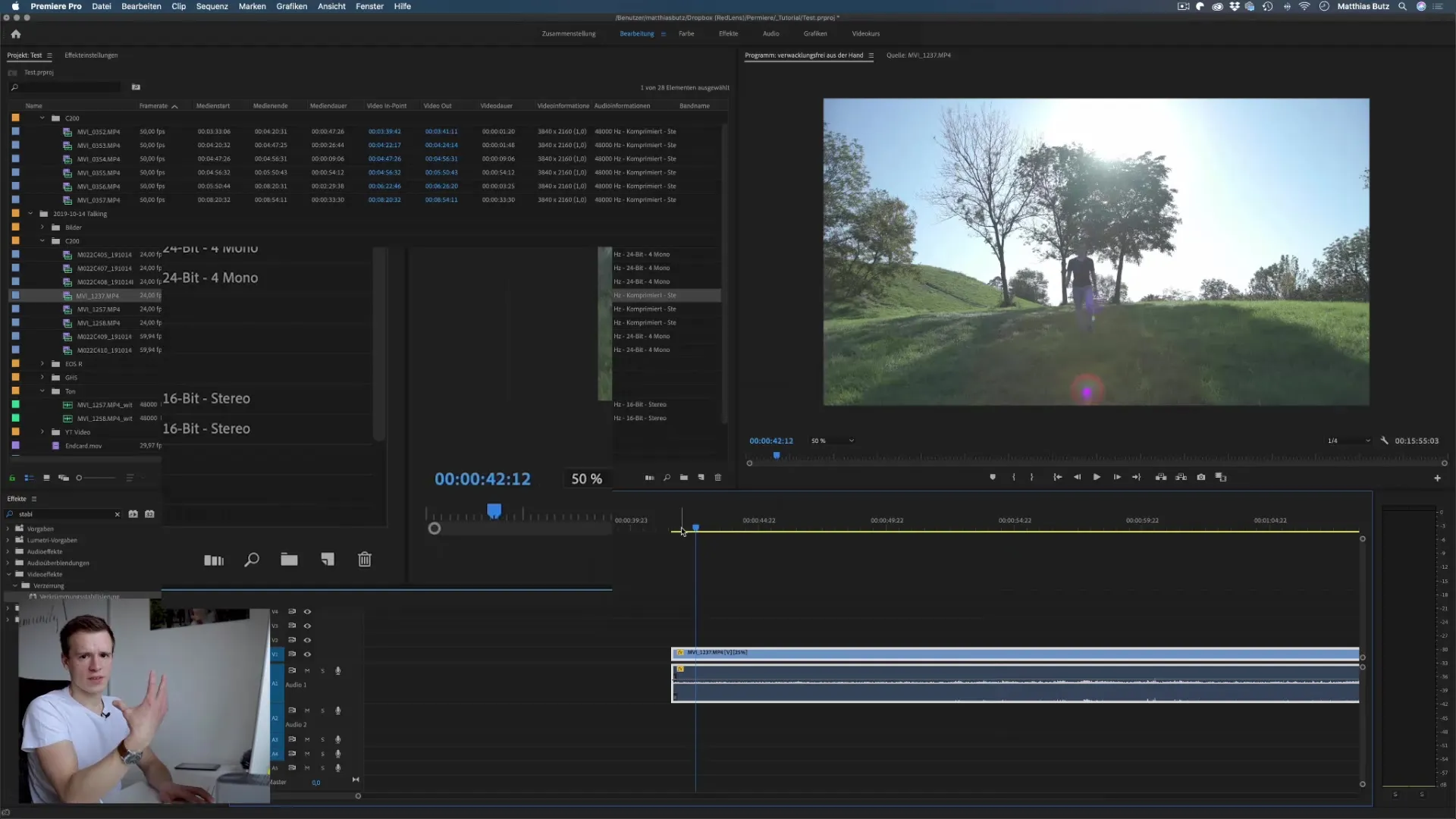Open macOS Spotlight search
The image size is (1456, 819).
[1402, 6]
